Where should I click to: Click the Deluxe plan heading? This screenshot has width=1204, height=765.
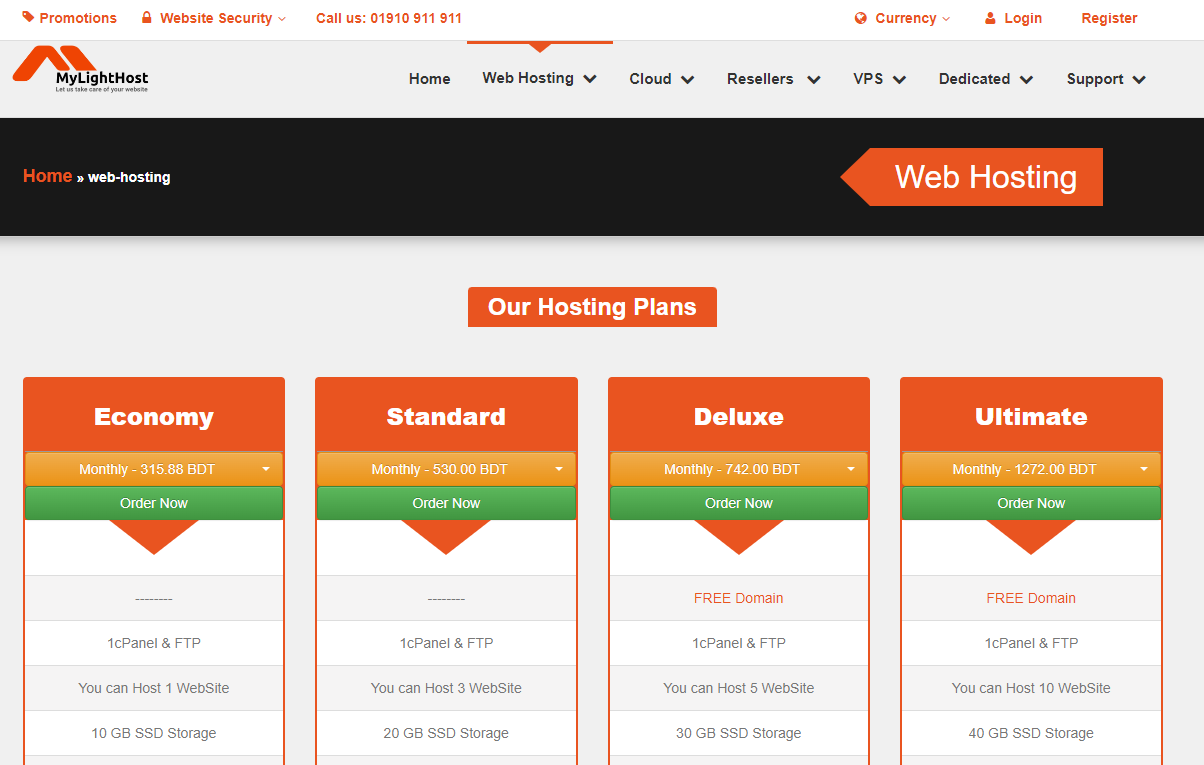[x=739, y=417]
